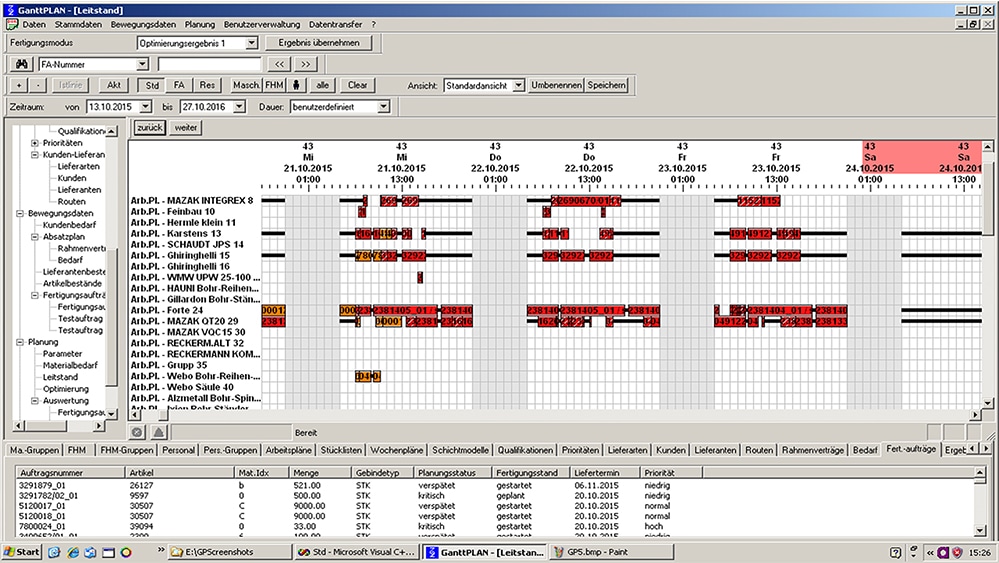Toggle the FHM filter button
999x563 pixels.
click(274, 85)
